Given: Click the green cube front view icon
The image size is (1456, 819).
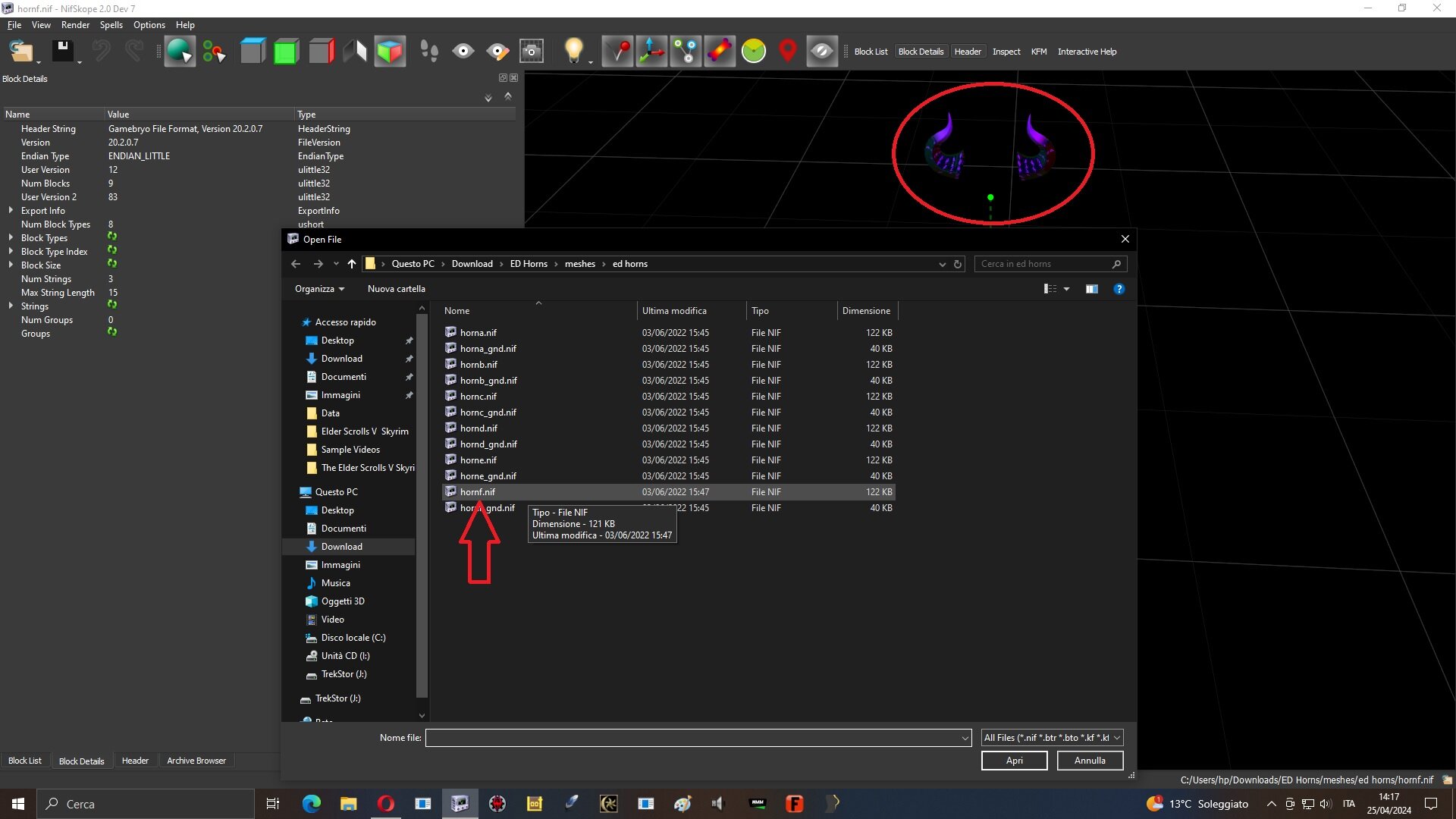Looking at the screenshot, I should pos(286,52).
